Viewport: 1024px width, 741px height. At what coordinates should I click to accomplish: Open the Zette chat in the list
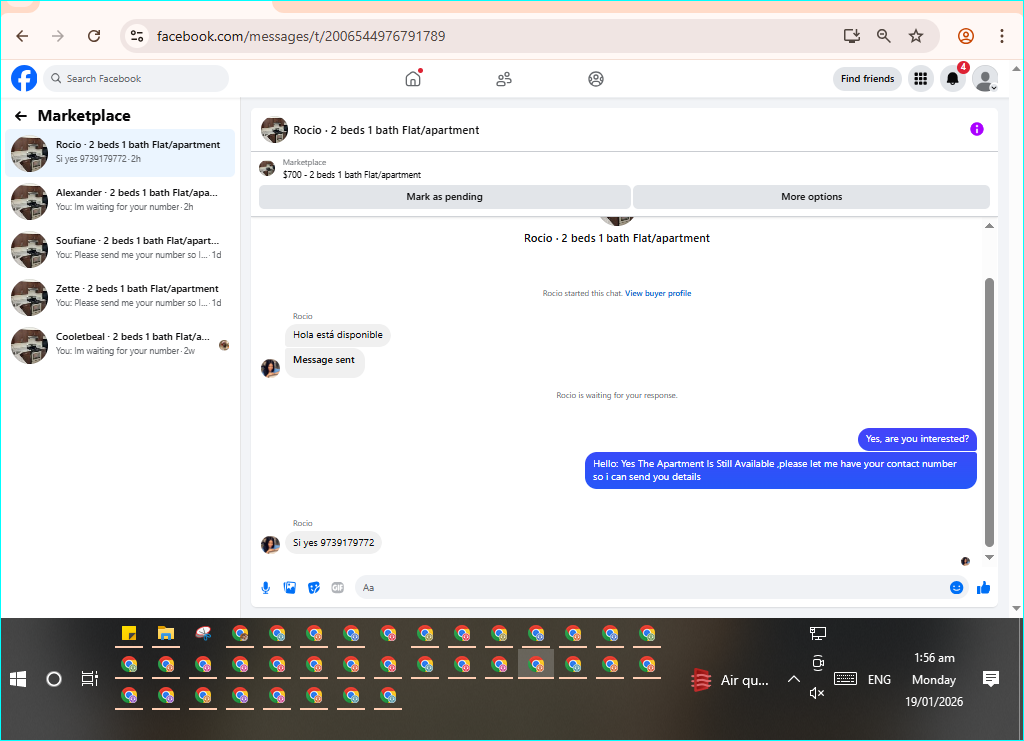tap(120, 297)
